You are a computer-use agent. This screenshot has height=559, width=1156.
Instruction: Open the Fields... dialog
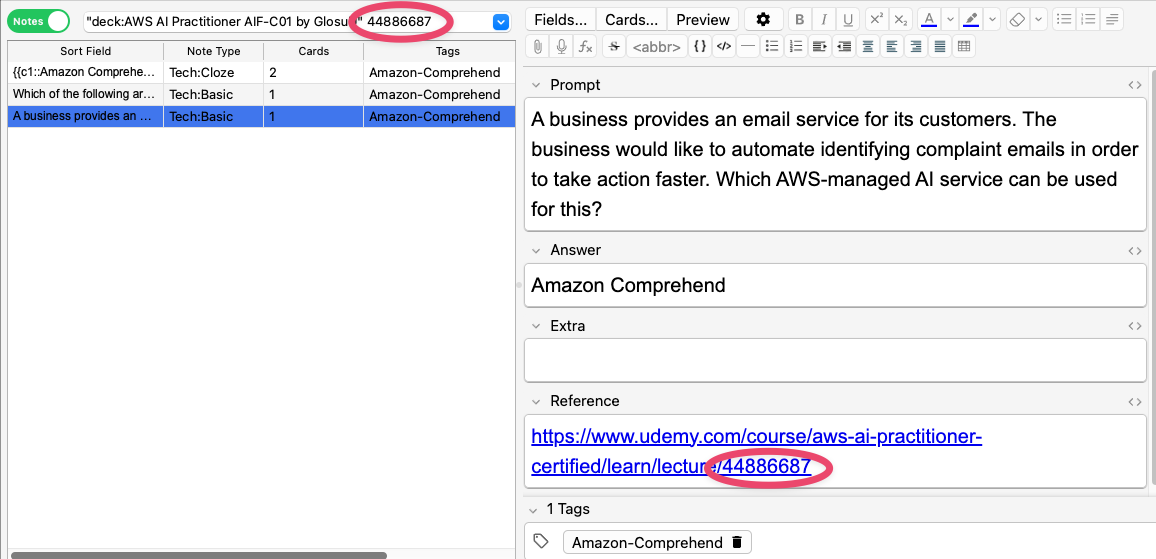(560, 19)
